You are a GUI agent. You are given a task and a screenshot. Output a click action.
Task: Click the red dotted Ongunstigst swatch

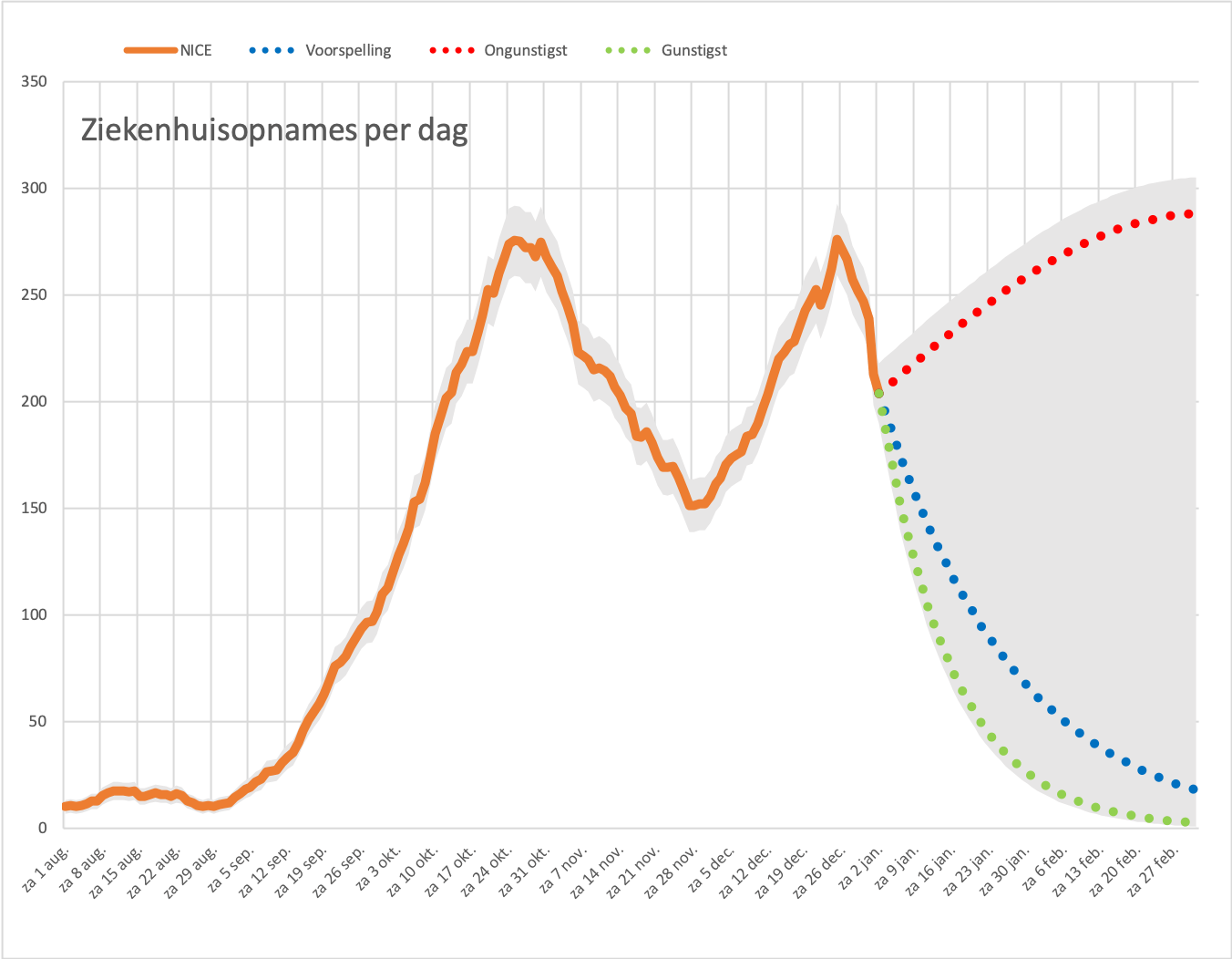pos(452,50)
